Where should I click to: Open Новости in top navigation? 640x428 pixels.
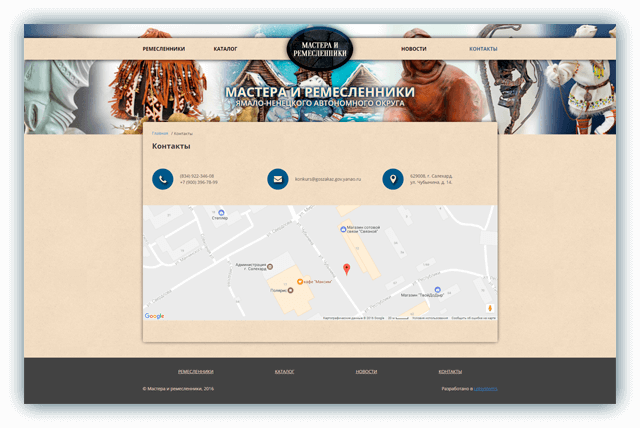pos(413,49)
